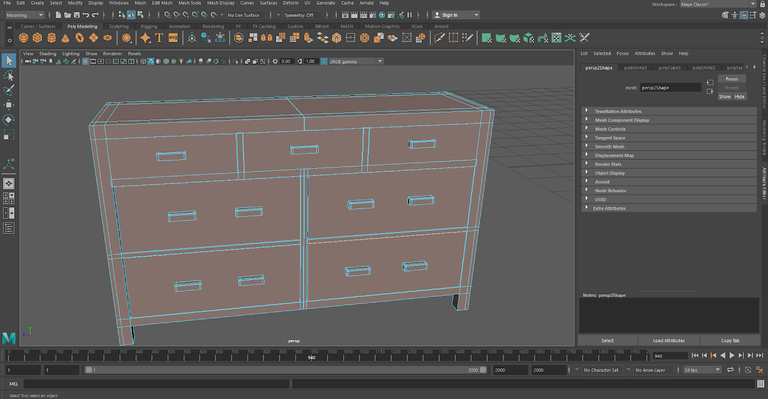Create a polygon torus from shelf
Image resolution: width=768 pixels, height=399 pixels.
(79, 38)
